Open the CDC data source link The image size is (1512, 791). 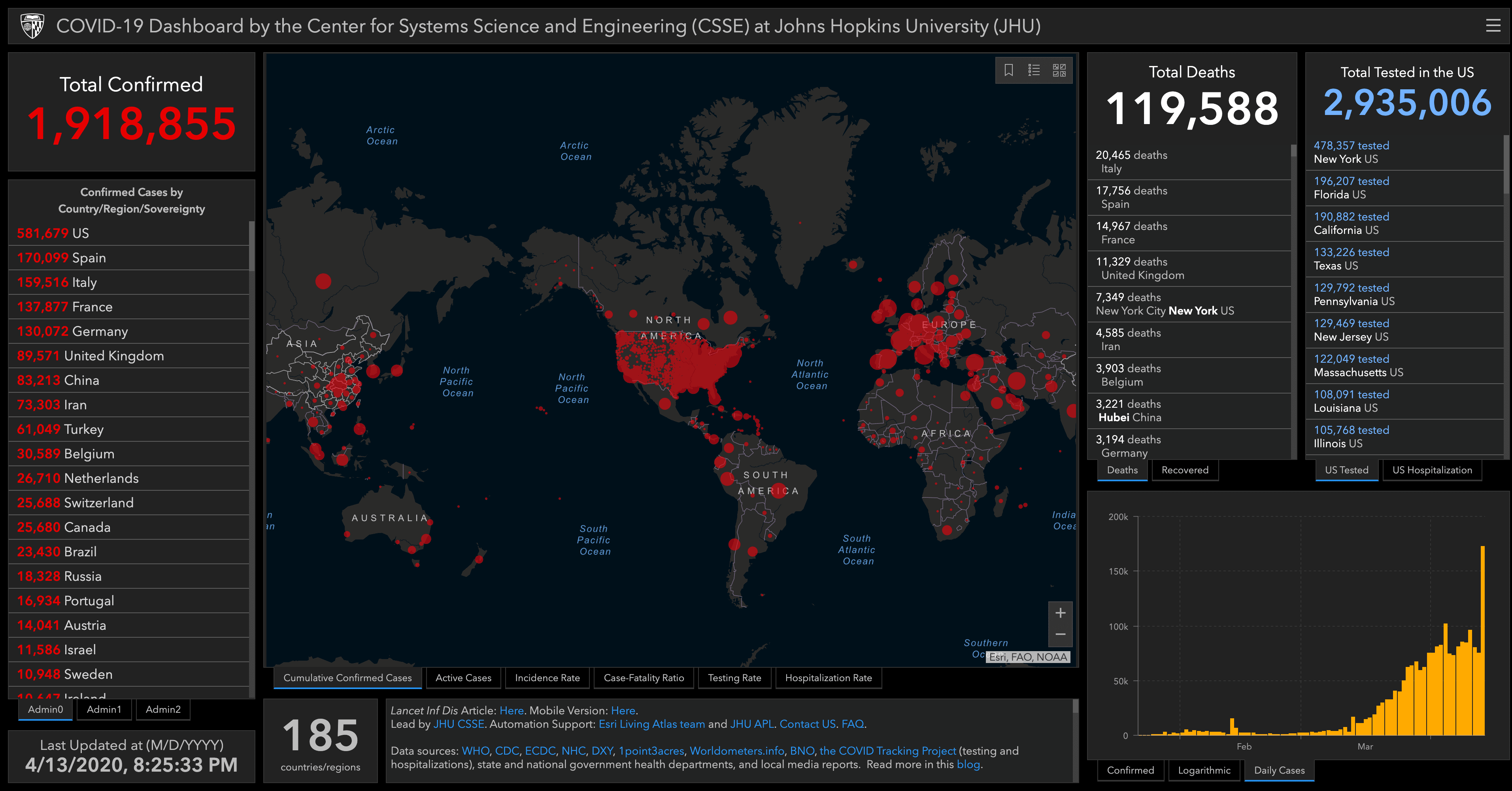click(x=506, y=751)
